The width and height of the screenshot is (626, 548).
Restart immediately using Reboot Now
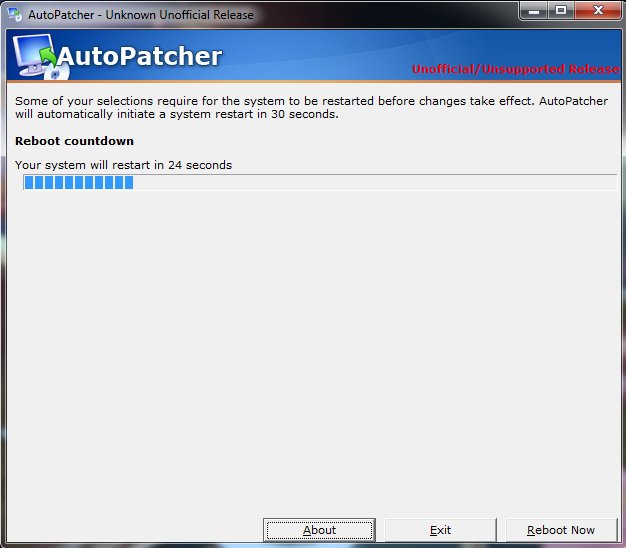tap(561, 530)
